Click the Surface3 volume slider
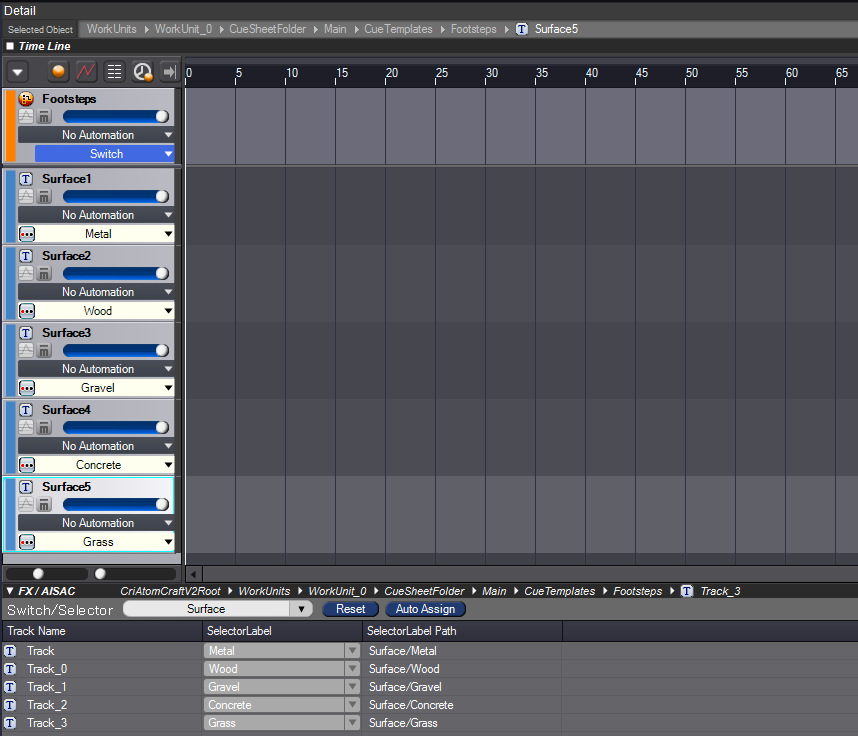The width and height of the screenshot is (858, 736). [x=116, y=351]
